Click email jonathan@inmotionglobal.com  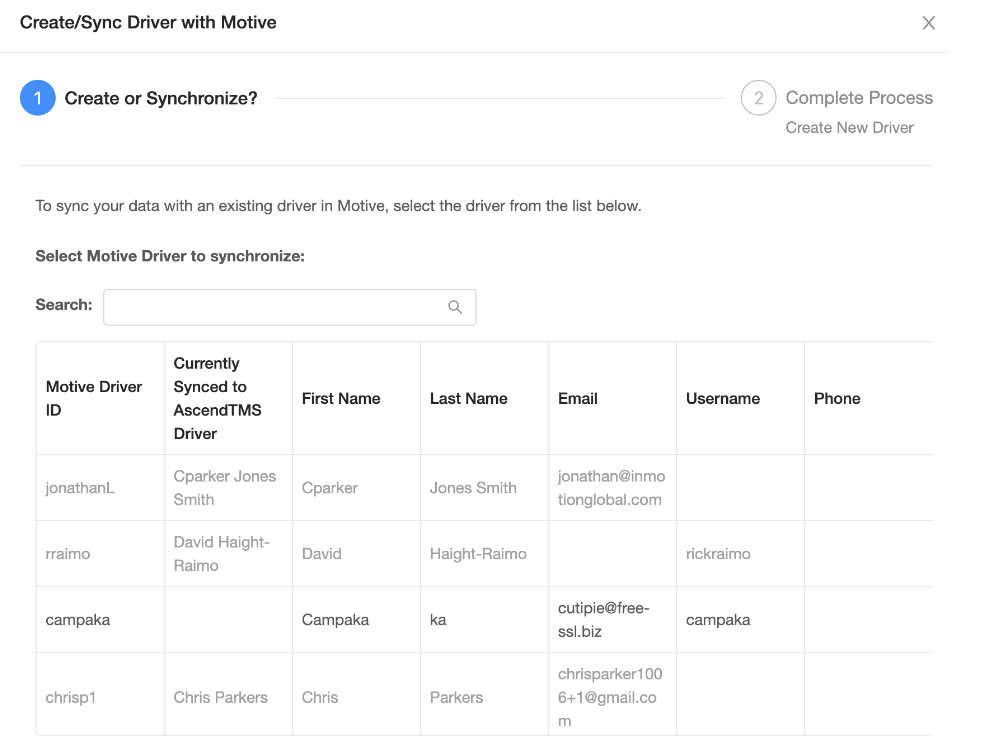click(611, 488)
